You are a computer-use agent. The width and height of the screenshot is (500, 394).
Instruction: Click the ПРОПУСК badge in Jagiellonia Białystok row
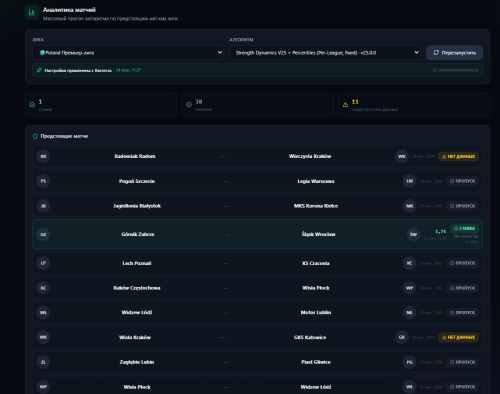pyautogui.click(x=462, y=206)
